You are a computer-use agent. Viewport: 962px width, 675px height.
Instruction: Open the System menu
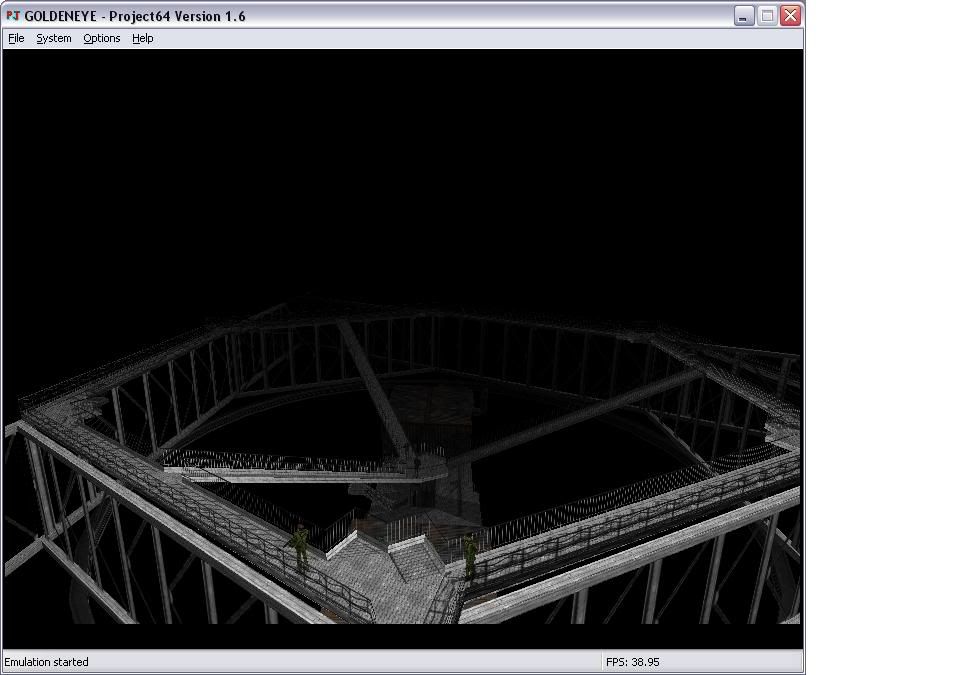[x=54, y=38]
